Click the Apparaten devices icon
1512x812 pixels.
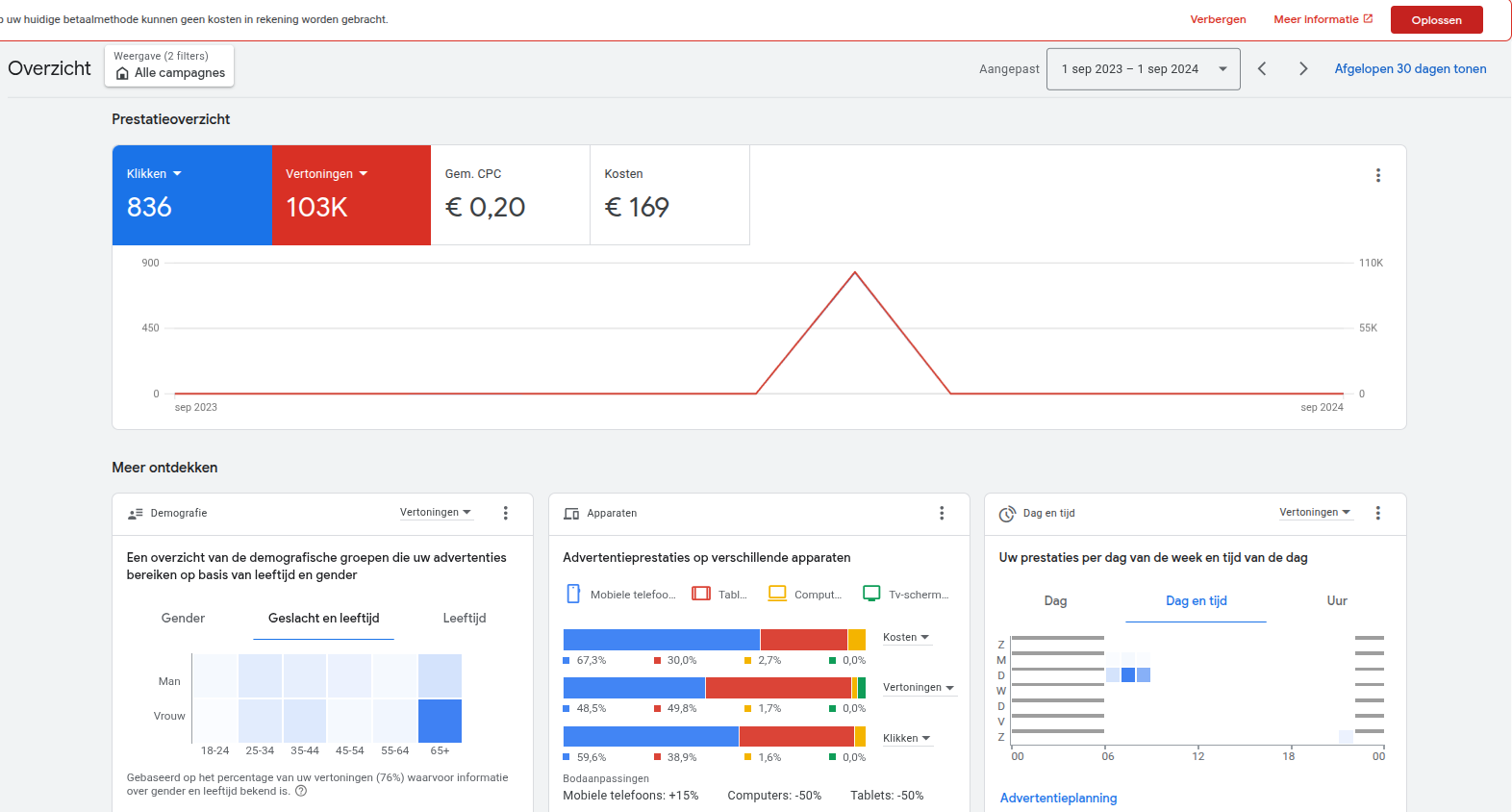point(571,514)
